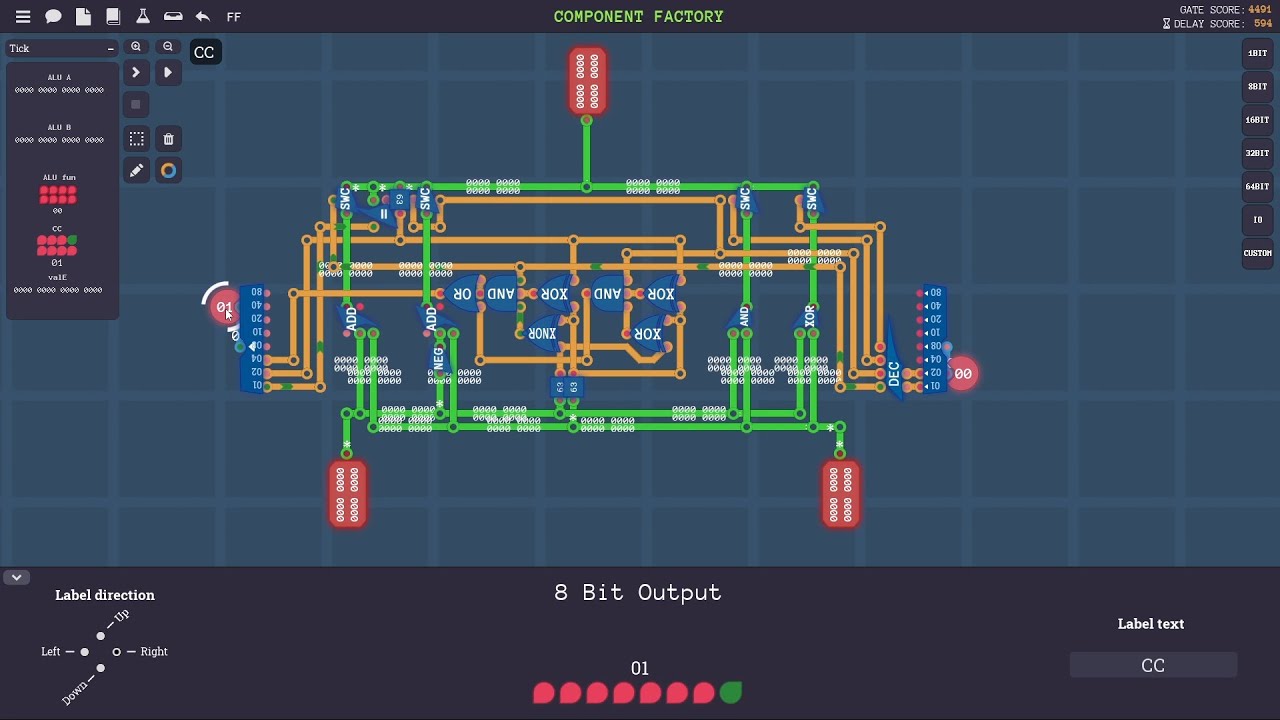Set label direction to Left
Image resolution: width=1280 pixels, height=720 pixels.
point(84,652)
